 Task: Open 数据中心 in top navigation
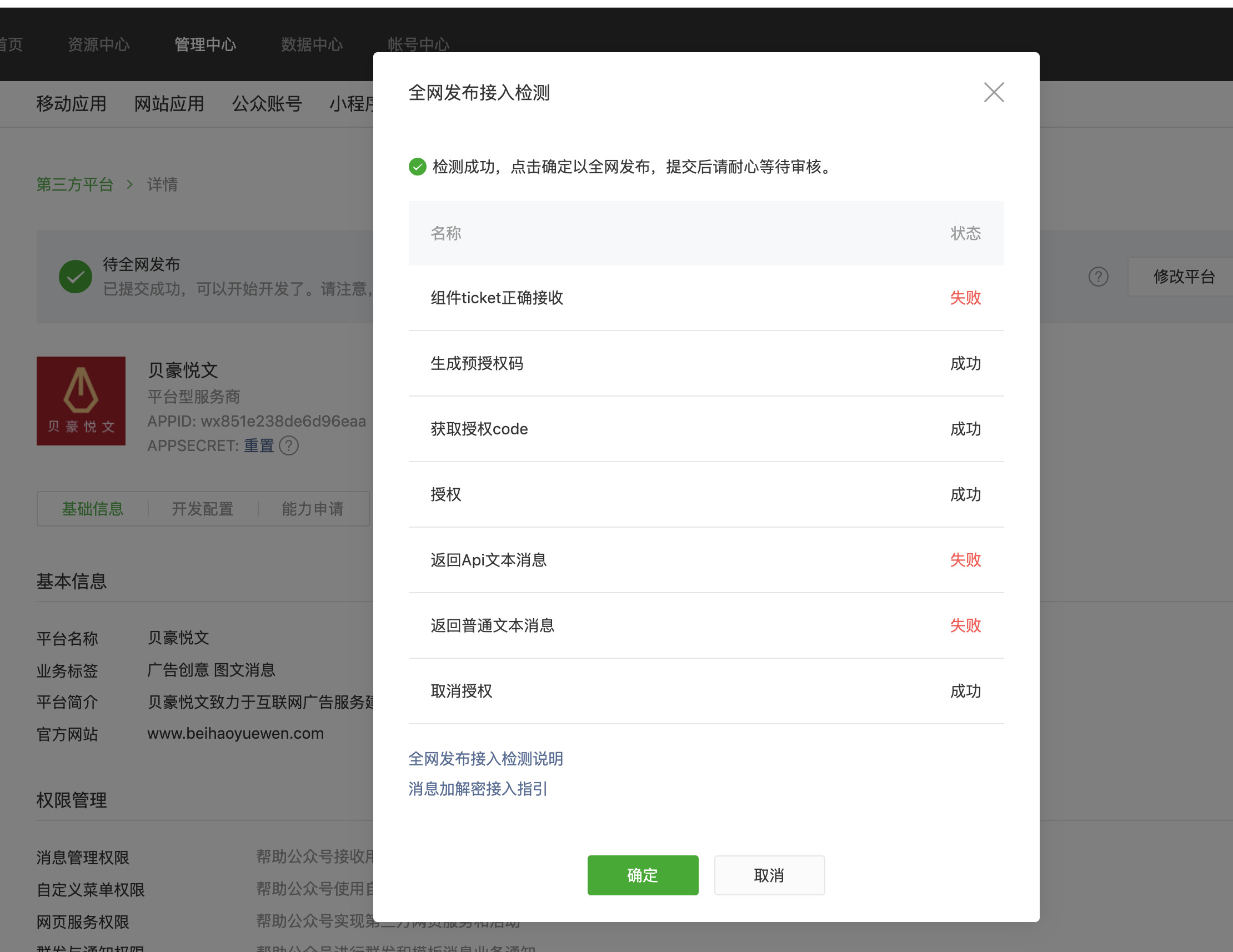tap(312, 44)
